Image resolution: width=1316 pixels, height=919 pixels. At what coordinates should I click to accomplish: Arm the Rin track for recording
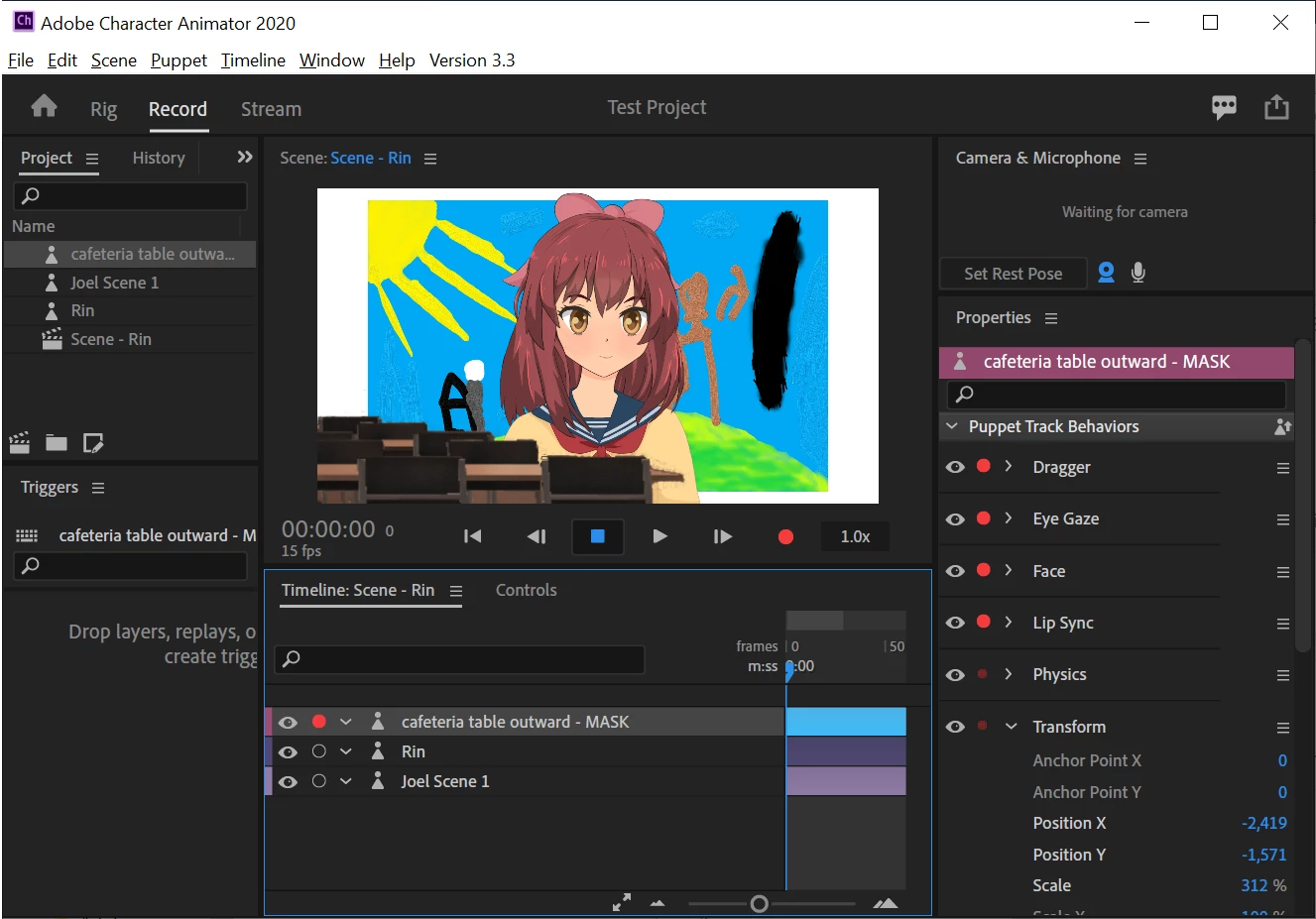(x=319, y=751)
